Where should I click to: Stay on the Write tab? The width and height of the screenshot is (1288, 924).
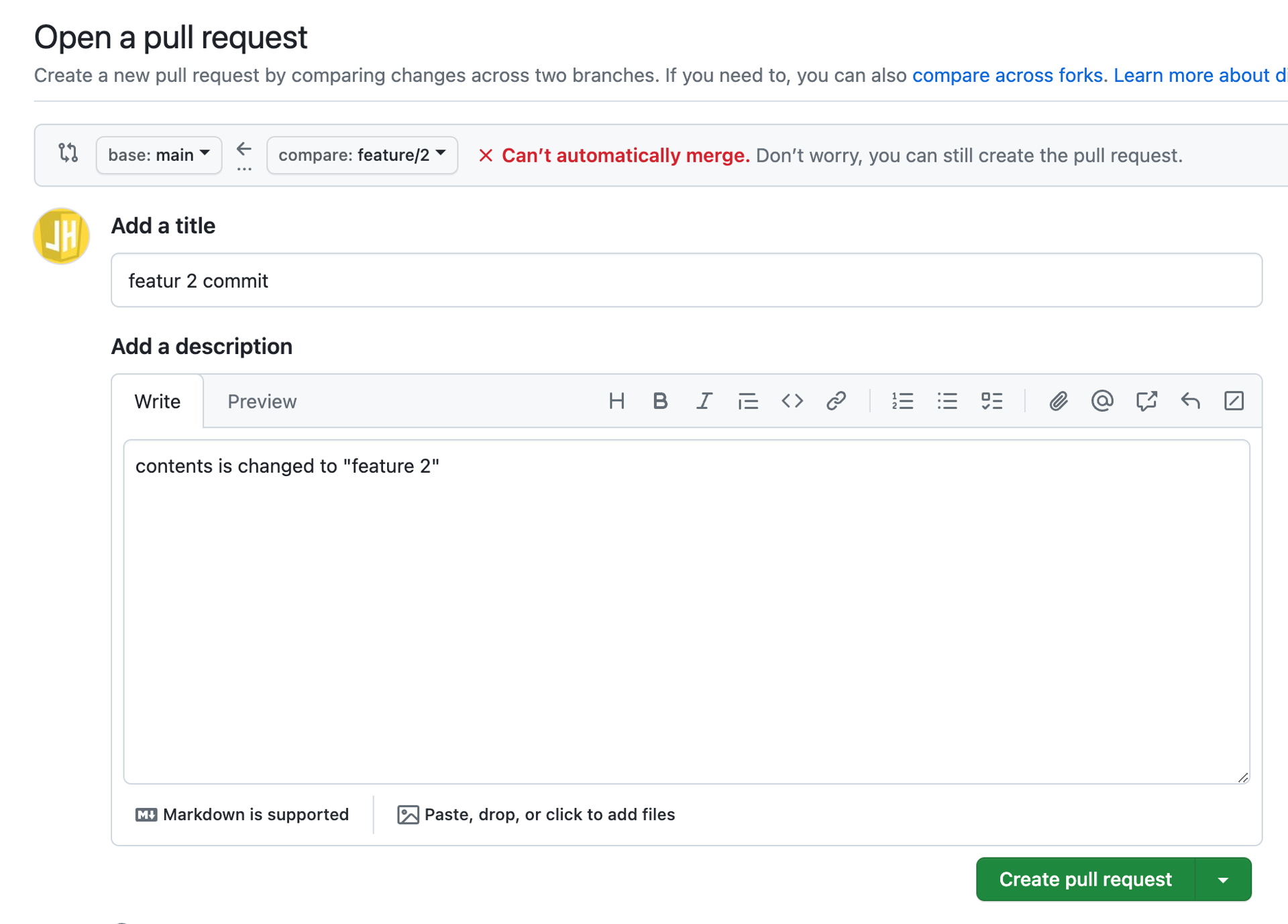157,401
